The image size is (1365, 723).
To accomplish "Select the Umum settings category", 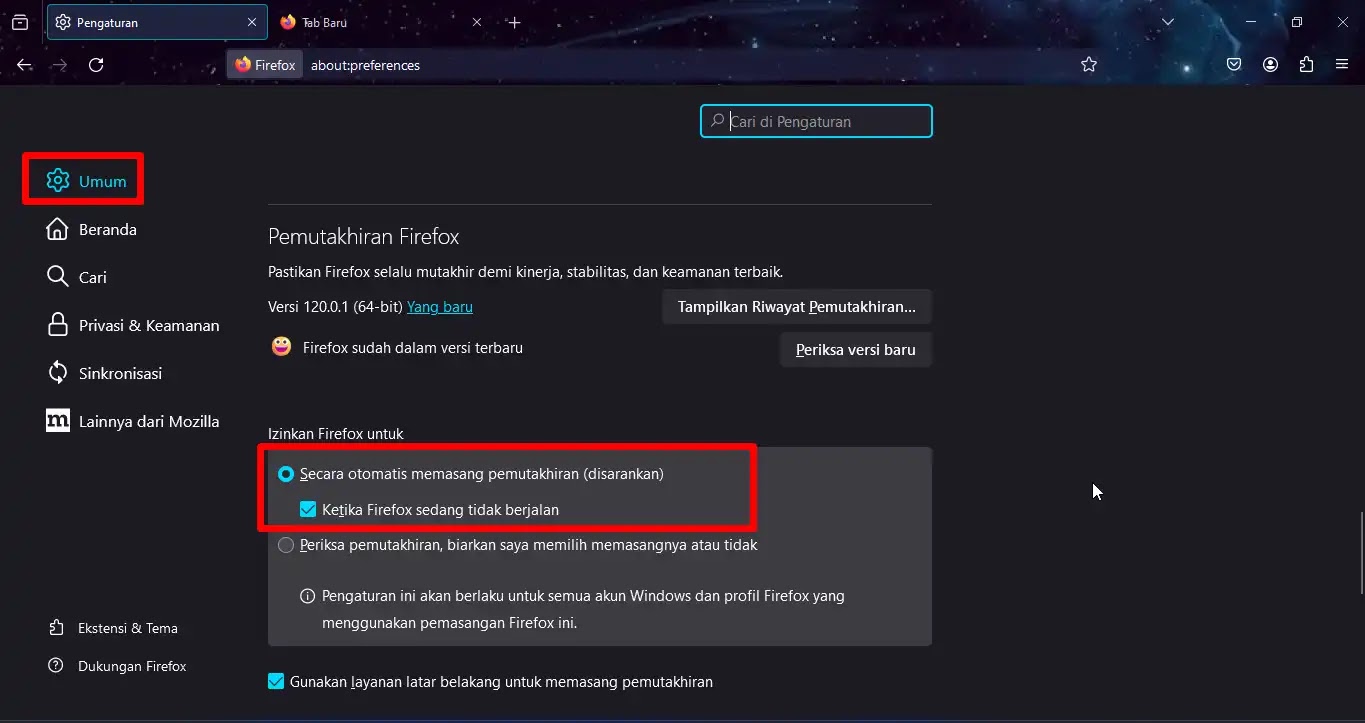I will (86, 181).
